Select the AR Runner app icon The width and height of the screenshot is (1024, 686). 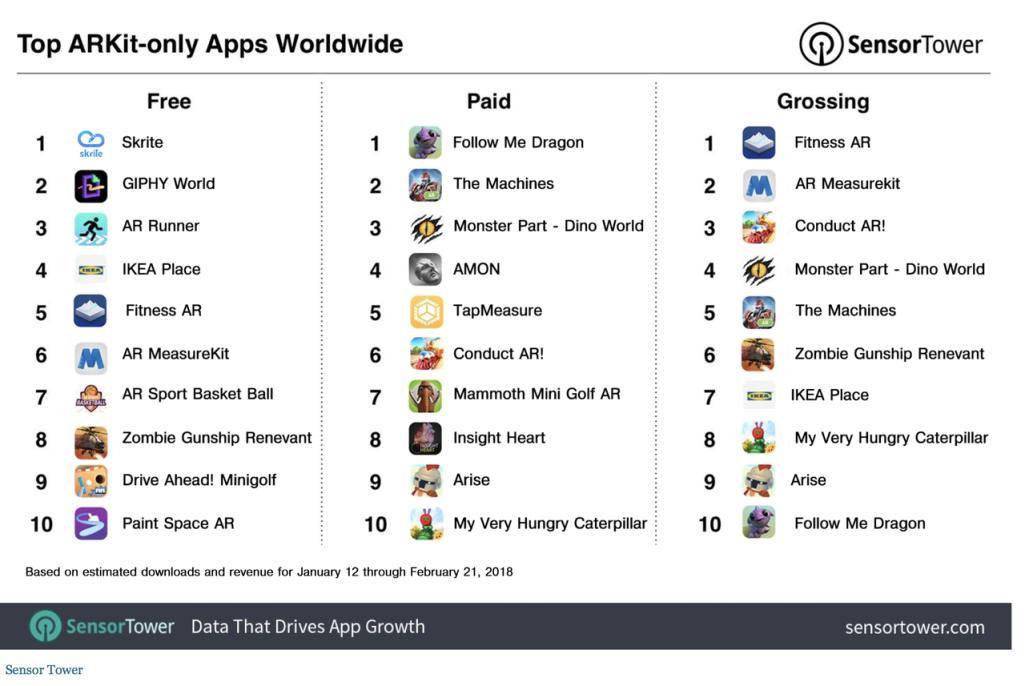pyautogui.click(x=91, y=228)
